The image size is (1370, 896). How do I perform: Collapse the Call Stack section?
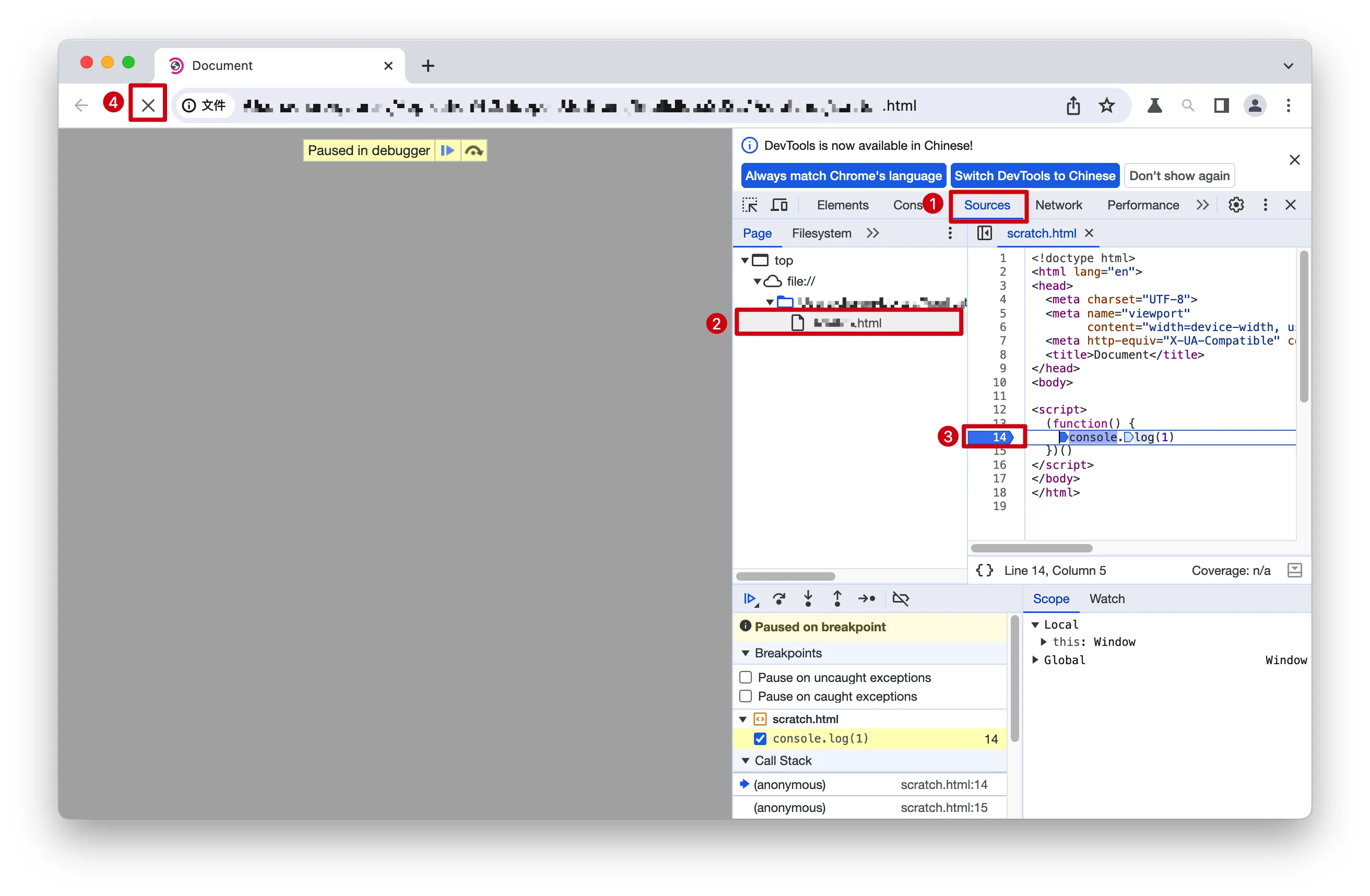point(746,761)
